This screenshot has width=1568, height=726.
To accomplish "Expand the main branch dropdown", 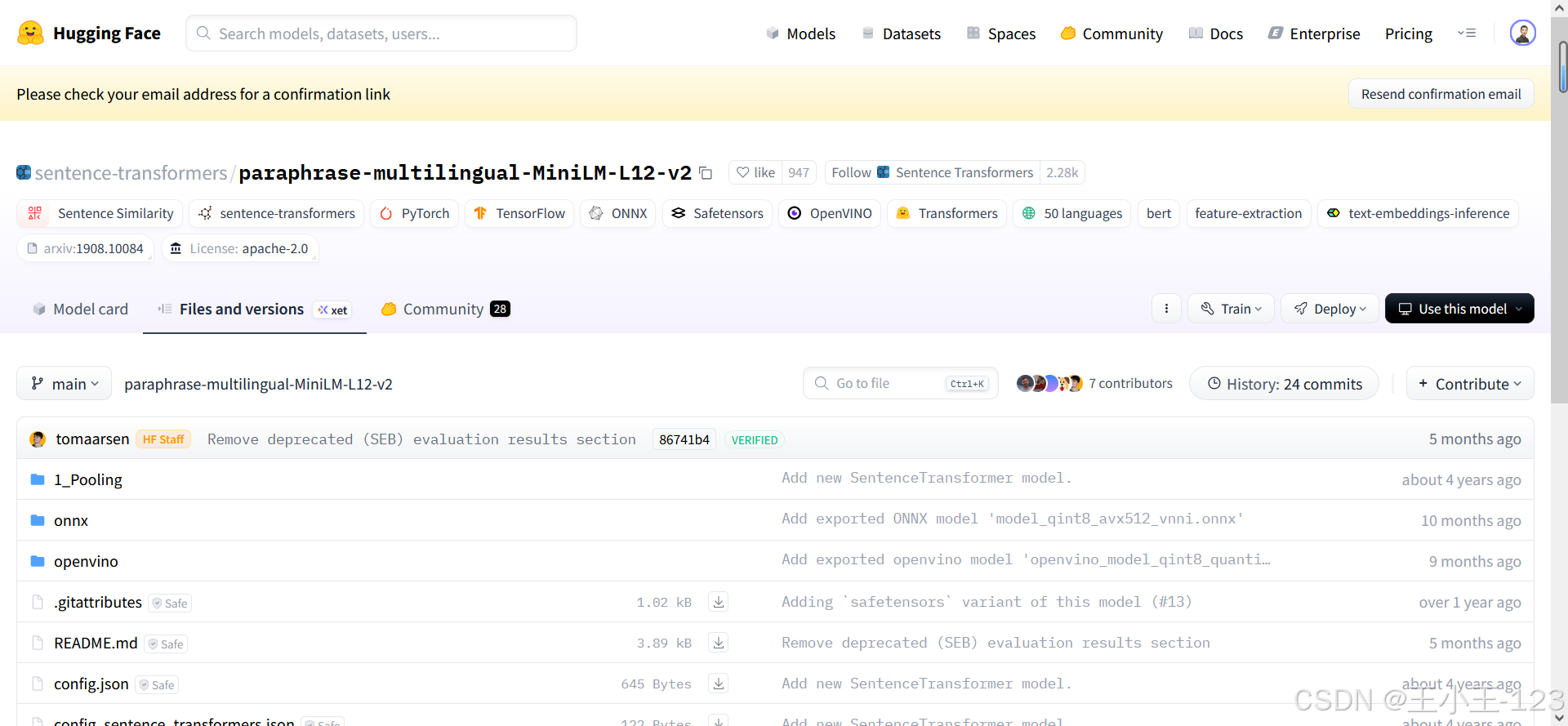I will click(x=65, y=384).
